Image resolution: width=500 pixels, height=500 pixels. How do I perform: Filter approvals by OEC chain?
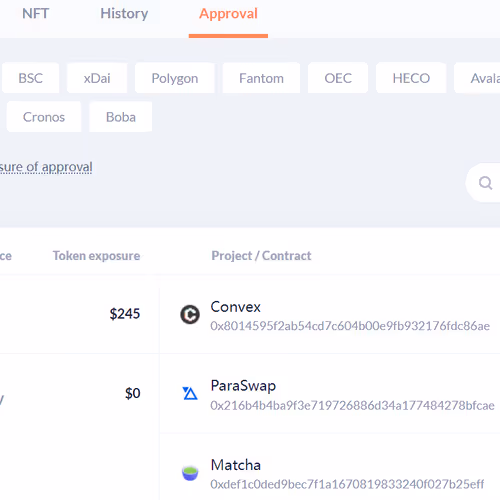[x=338, y=78]
